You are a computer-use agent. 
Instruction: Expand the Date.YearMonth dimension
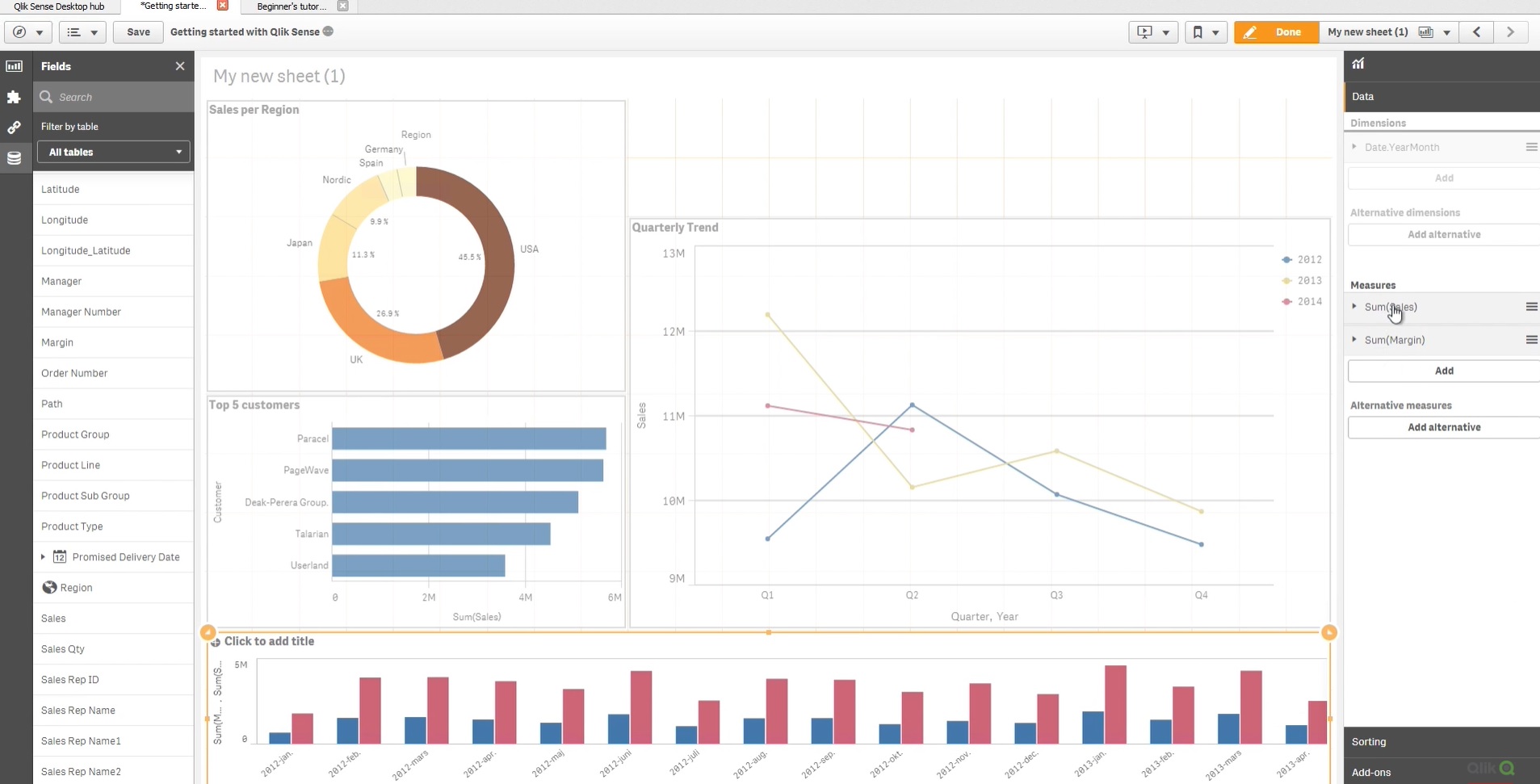click(x=1354, y=146)
